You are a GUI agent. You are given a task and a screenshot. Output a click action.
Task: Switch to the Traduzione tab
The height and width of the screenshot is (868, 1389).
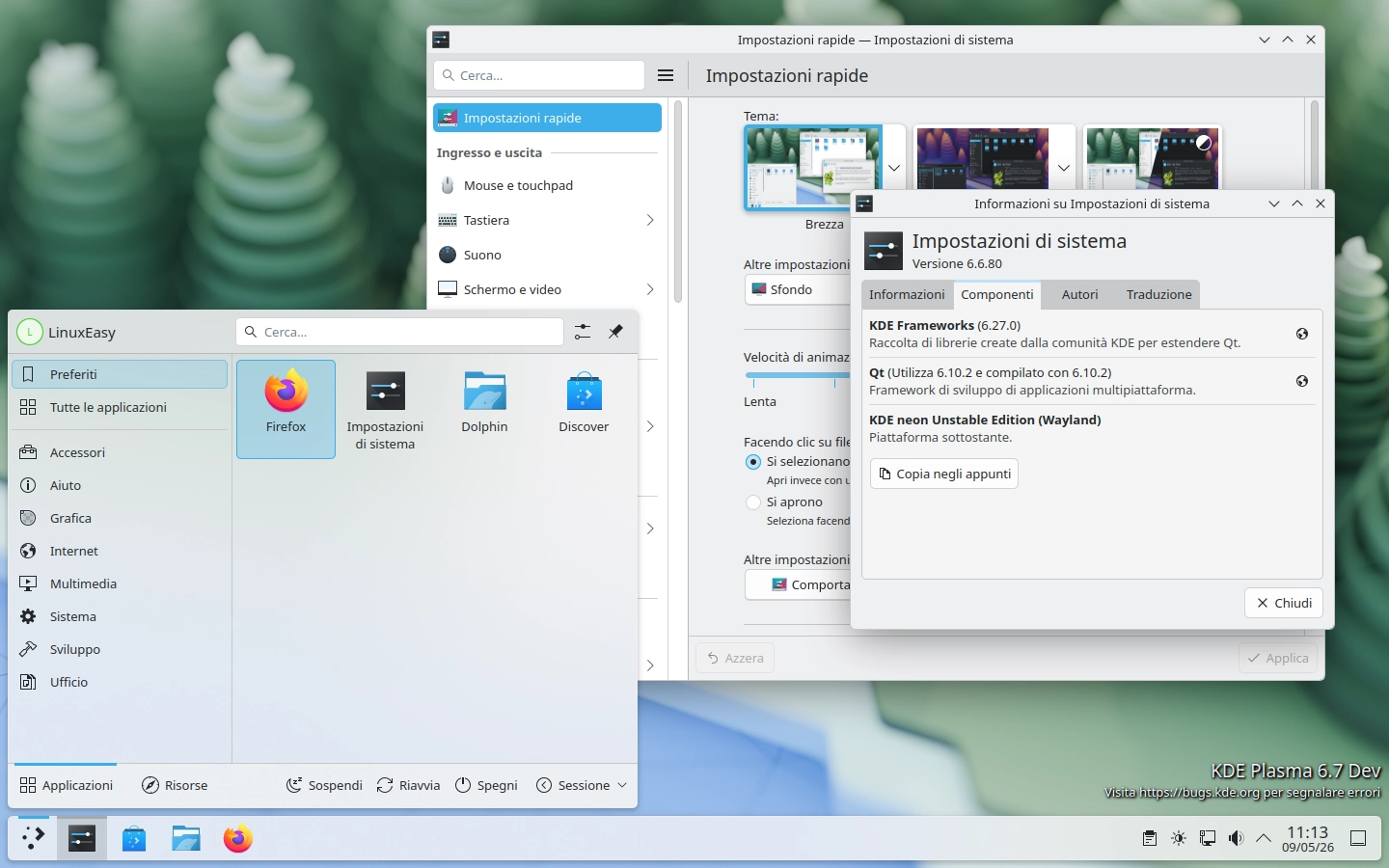pos(1158,294)
